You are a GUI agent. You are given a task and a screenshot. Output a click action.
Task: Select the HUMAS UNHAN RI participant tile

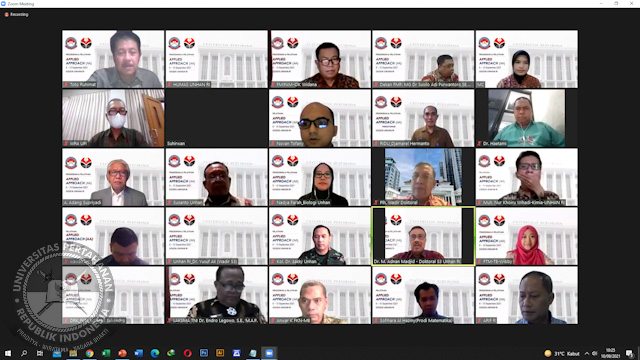pos(216,59)
